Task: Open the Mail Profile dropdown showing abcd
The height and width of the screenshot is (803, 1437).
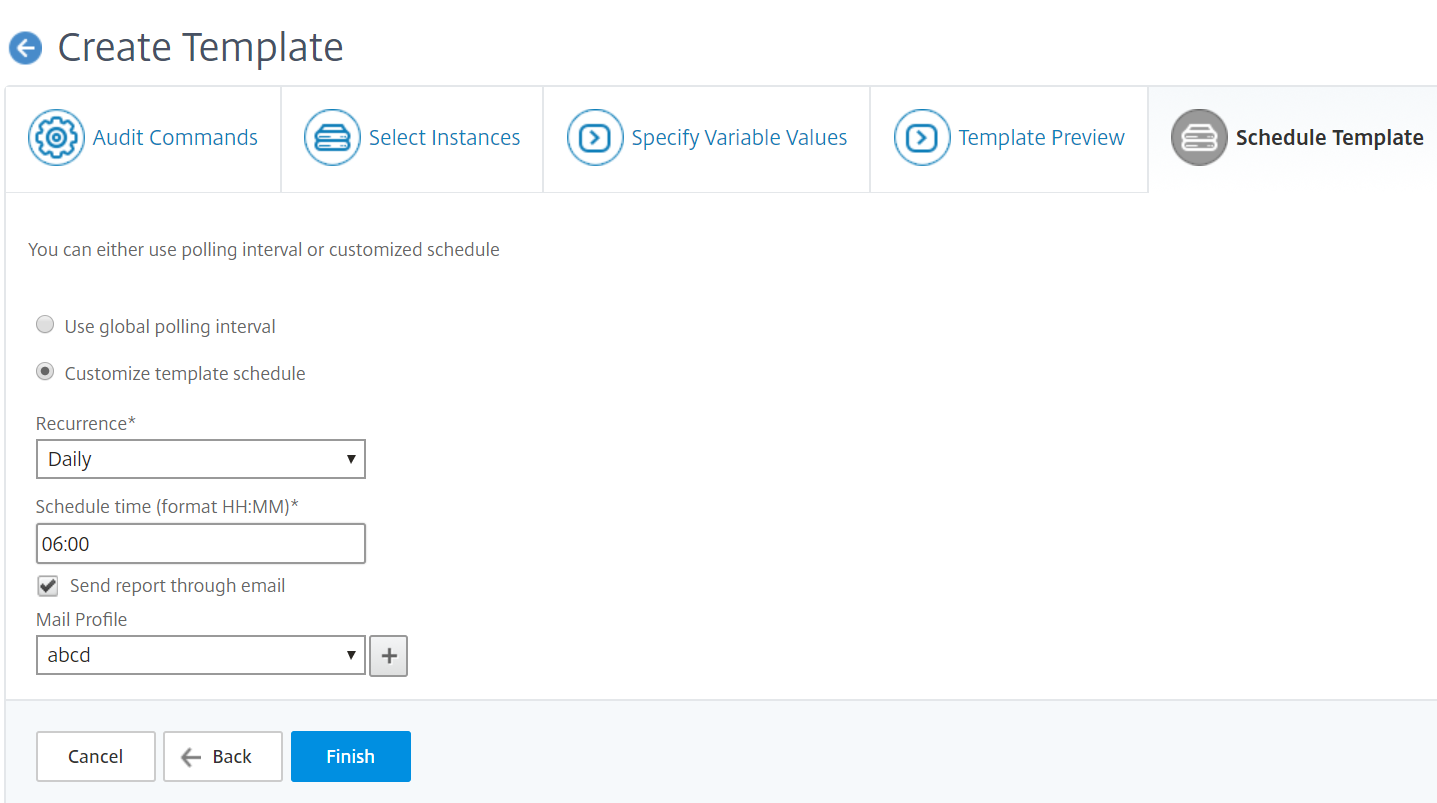Action: pos(201,655)
